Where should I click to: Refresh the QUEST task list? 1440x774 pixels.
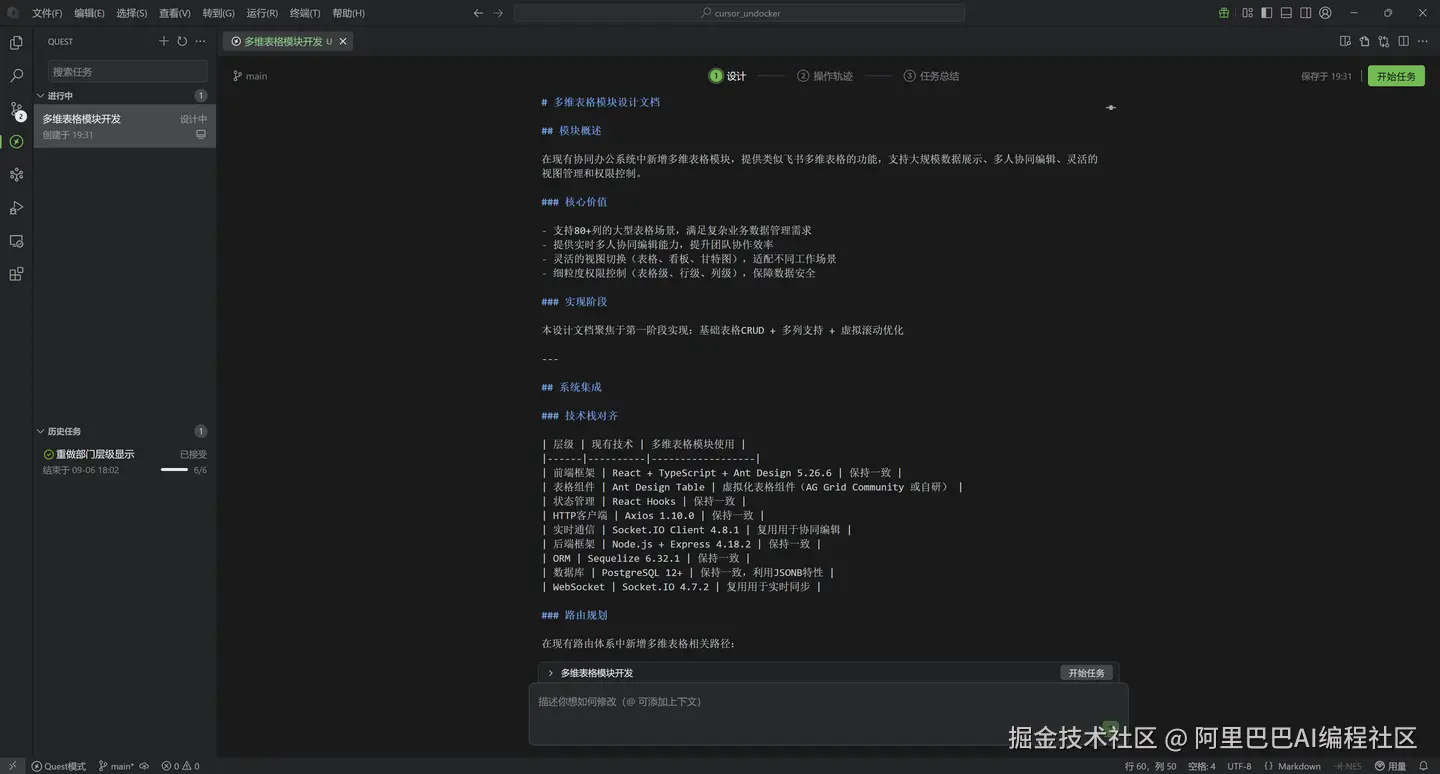[182, 41]
